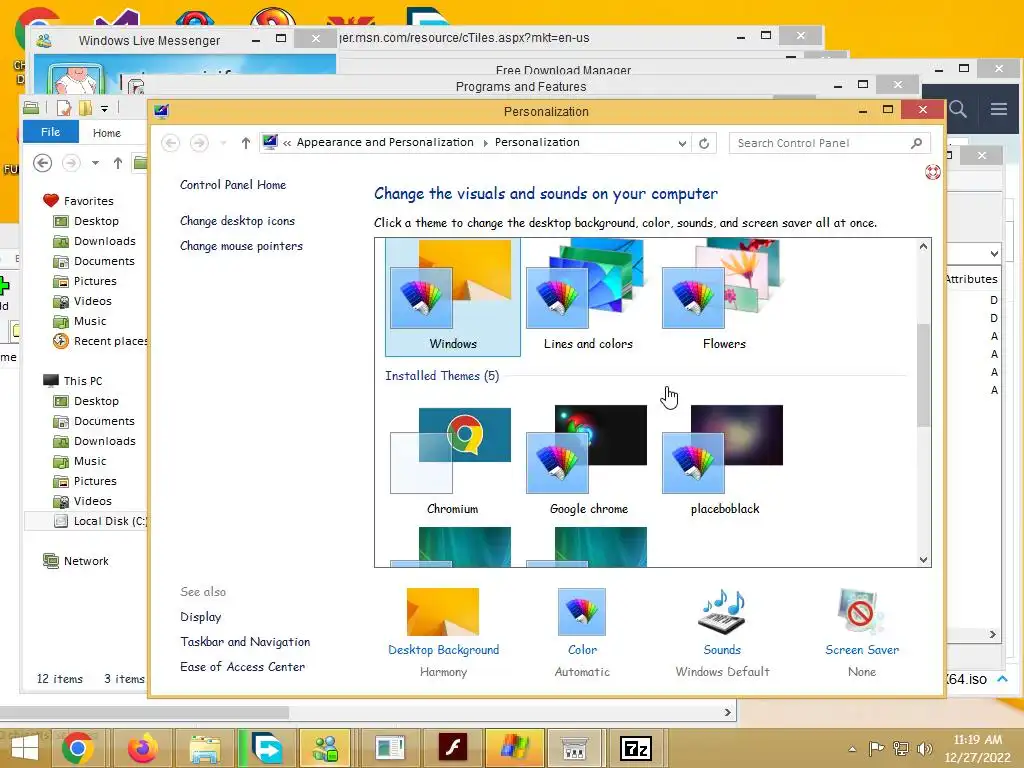Viewport: 1024px width, 768px height.
Task: Click theme list scrollbar down arrow
Action: pyautogui.click(x=923, y=559)
